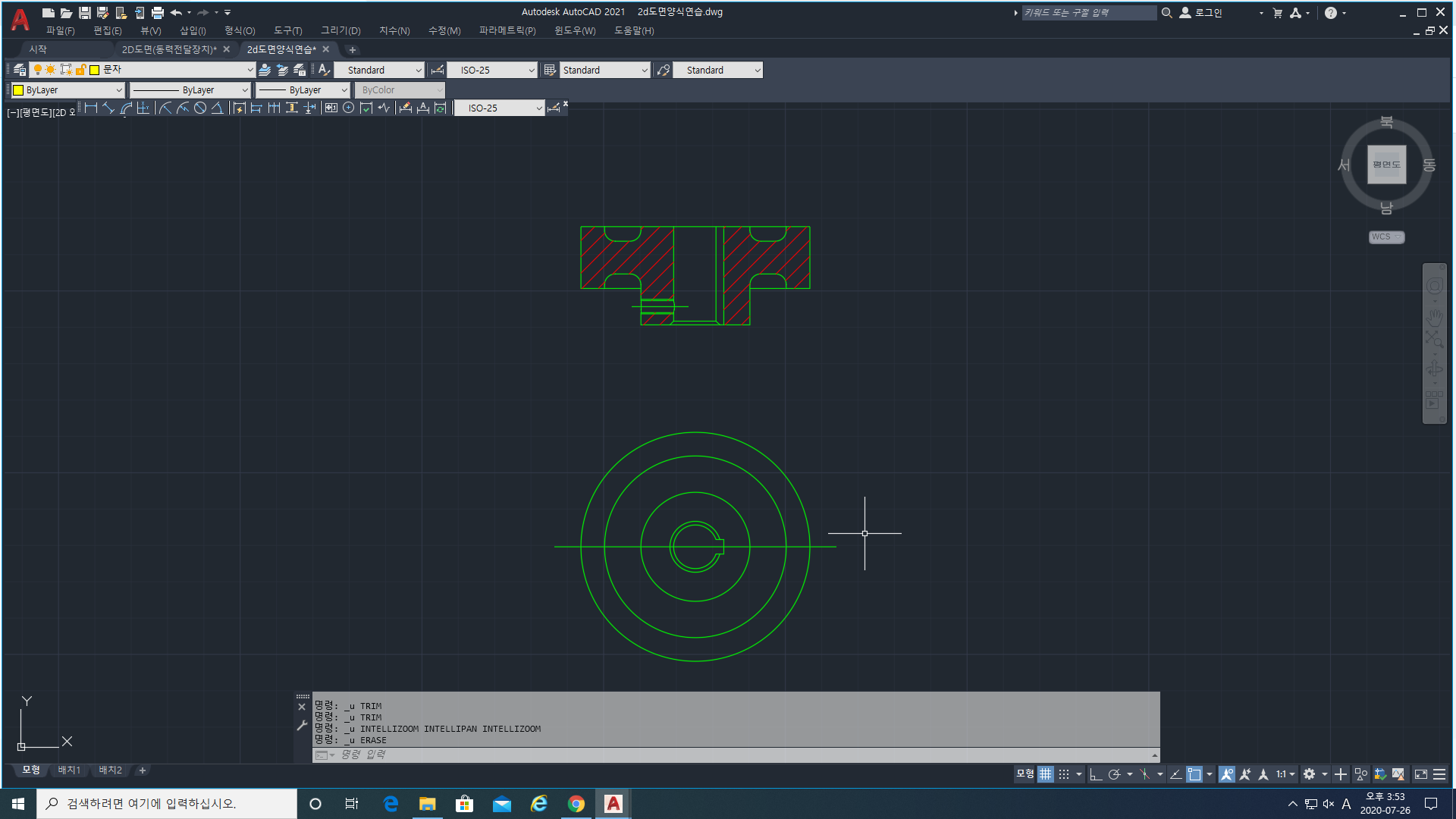Viewport: 1456px width, 819px height.
Task: Click the WCS button under ViewCube
Action: tap(1385, 237)
